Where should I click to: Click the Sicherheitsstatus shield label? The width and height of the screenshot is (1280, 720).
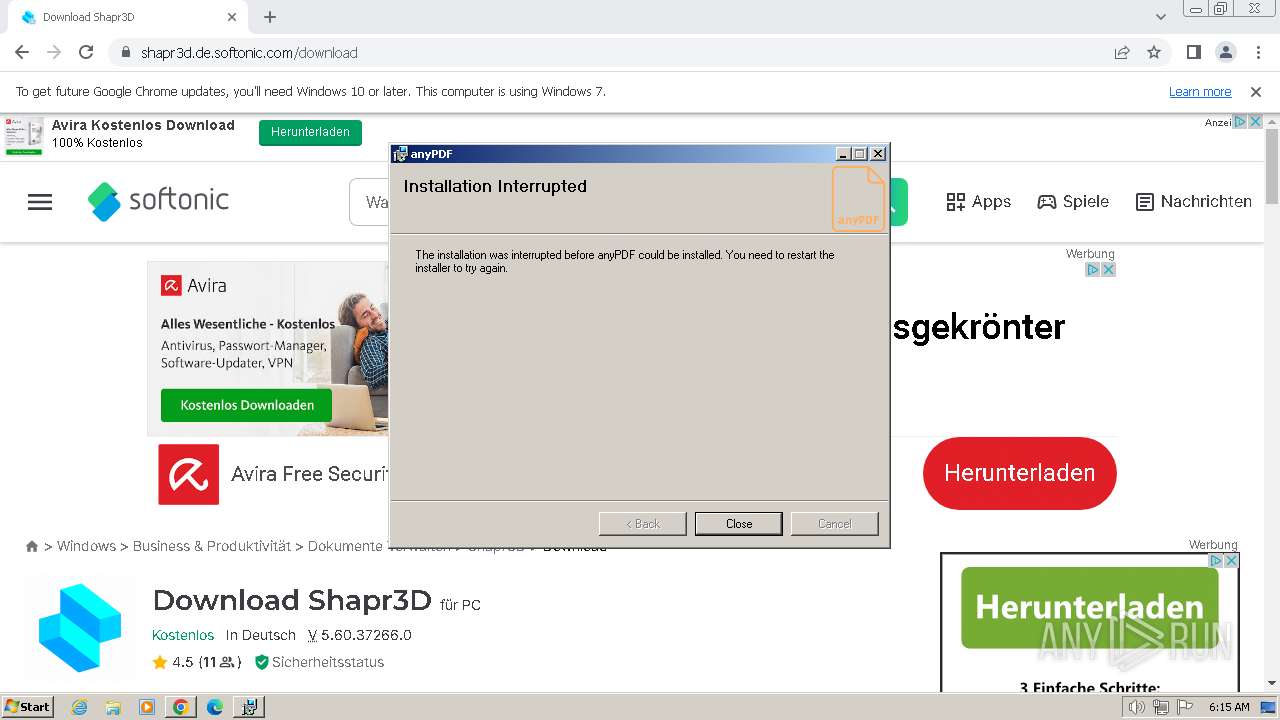(320, 662)
